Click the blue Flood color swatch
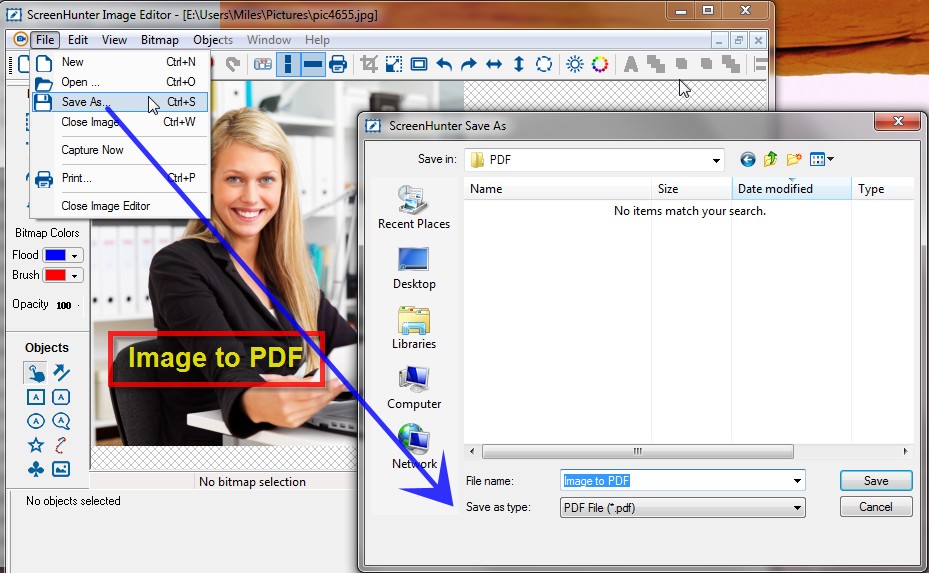929x573 pixels. (x=55, y=256)
